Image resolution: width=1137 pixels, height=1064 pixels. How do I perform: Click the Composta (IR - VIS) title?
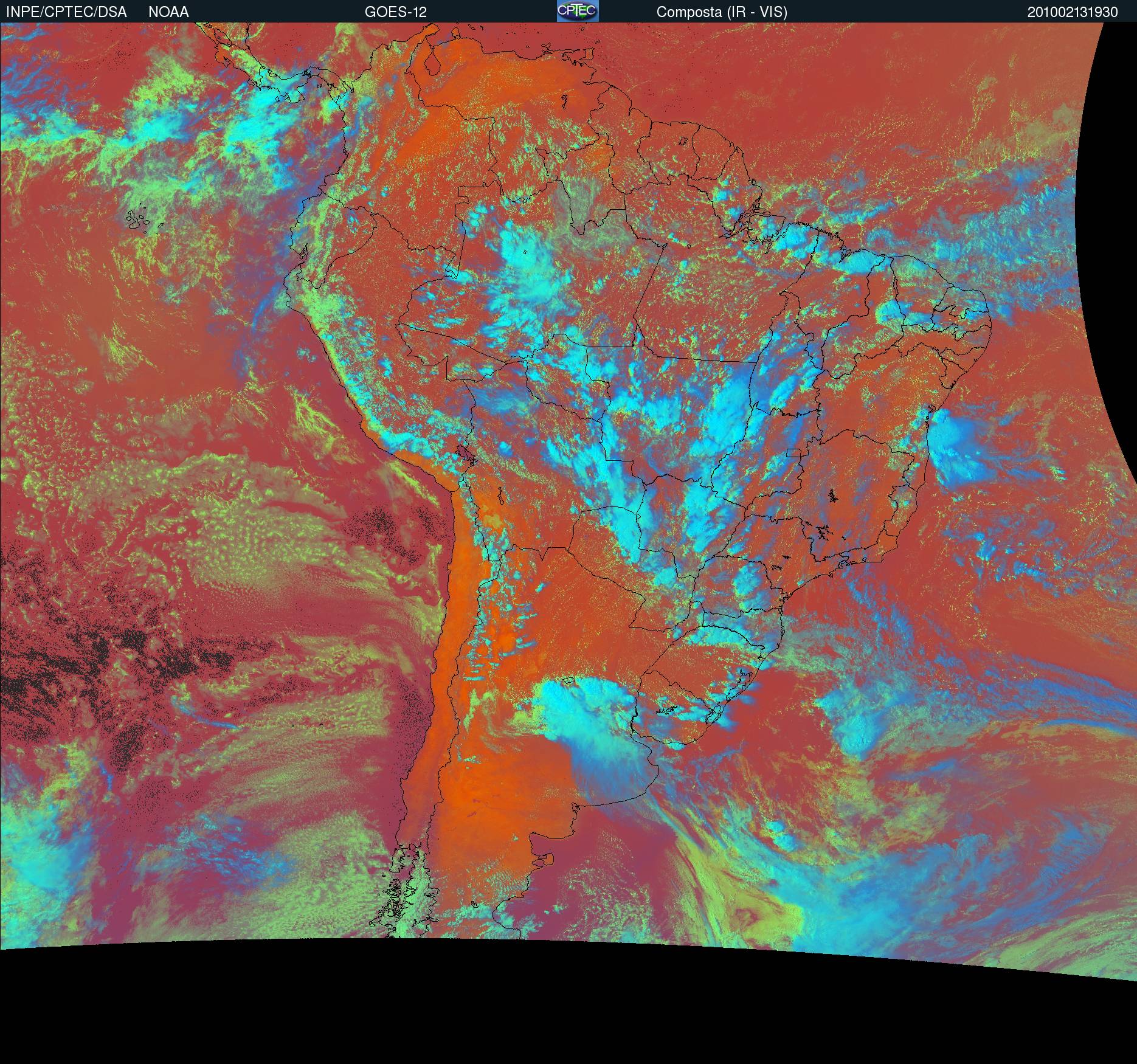pos(722,12)
